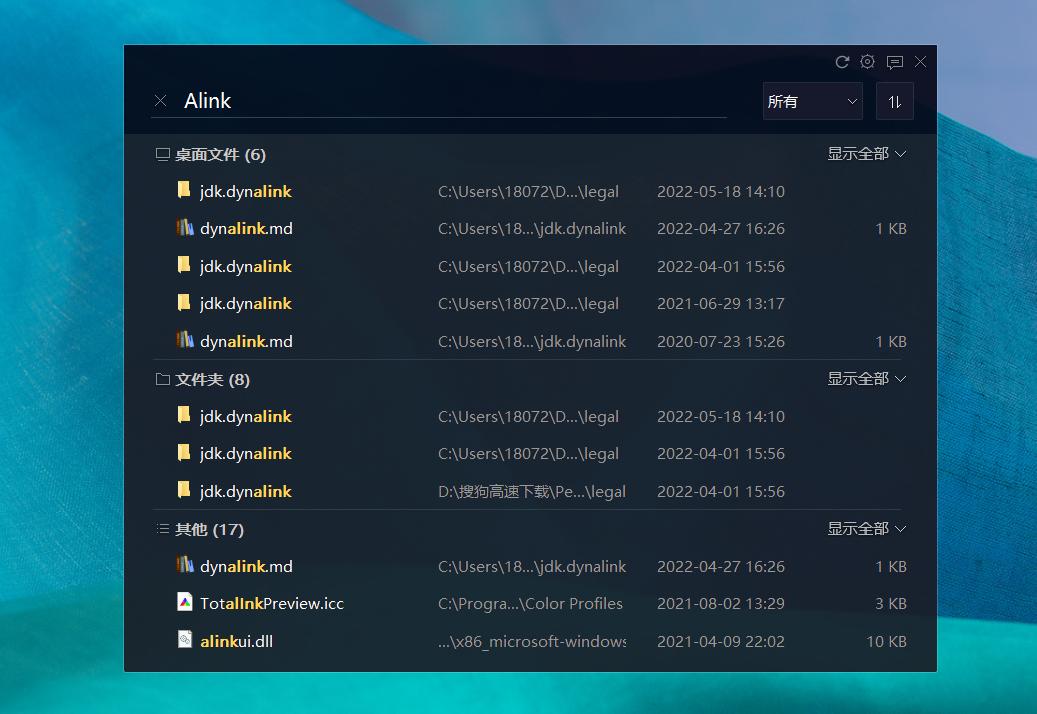
Task: Click the alinkui.dll file icon
Action: click(x=185, y=639)
